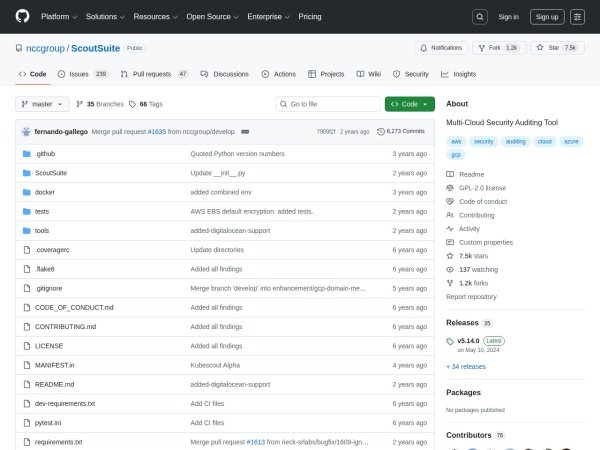The image size is (600, 450).
Task: Click the fork icon on Fork button
Action: (482, 48)
